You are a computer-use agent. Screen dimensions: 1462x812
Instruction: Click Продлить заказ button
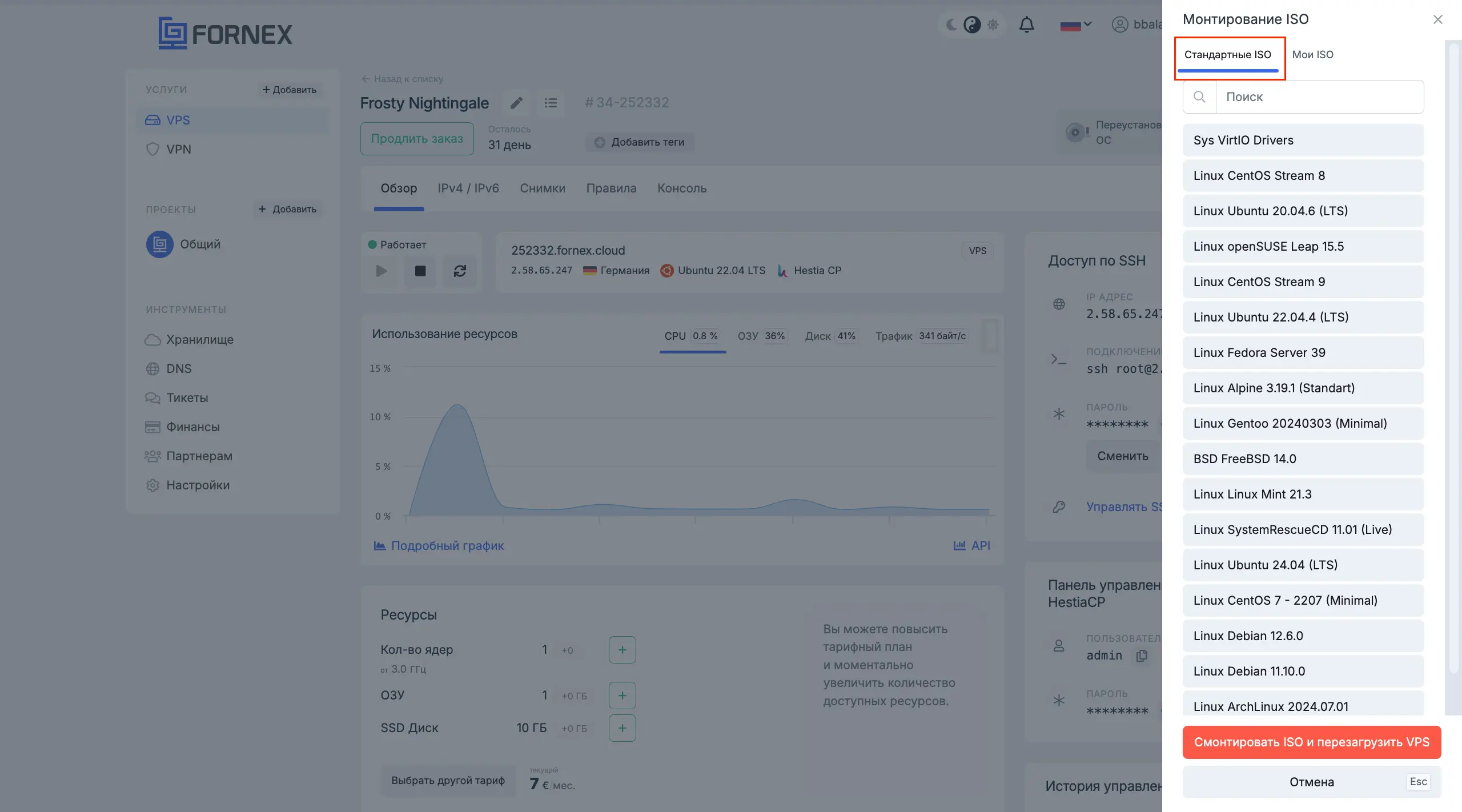(417, 139)
